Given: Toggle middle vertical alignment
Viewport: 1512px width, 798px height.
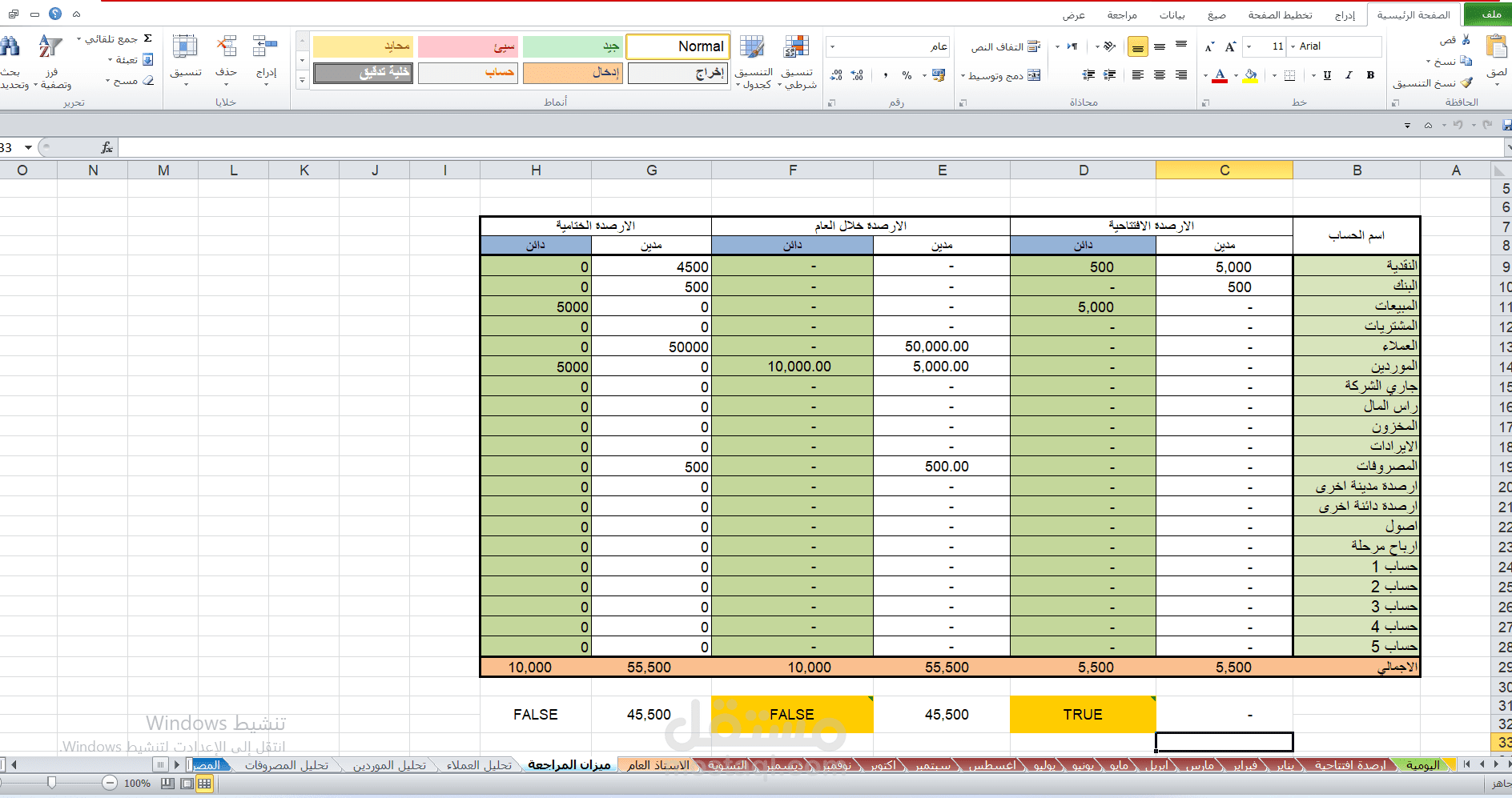Looking at the screenshot, I should click(1160, 46).
